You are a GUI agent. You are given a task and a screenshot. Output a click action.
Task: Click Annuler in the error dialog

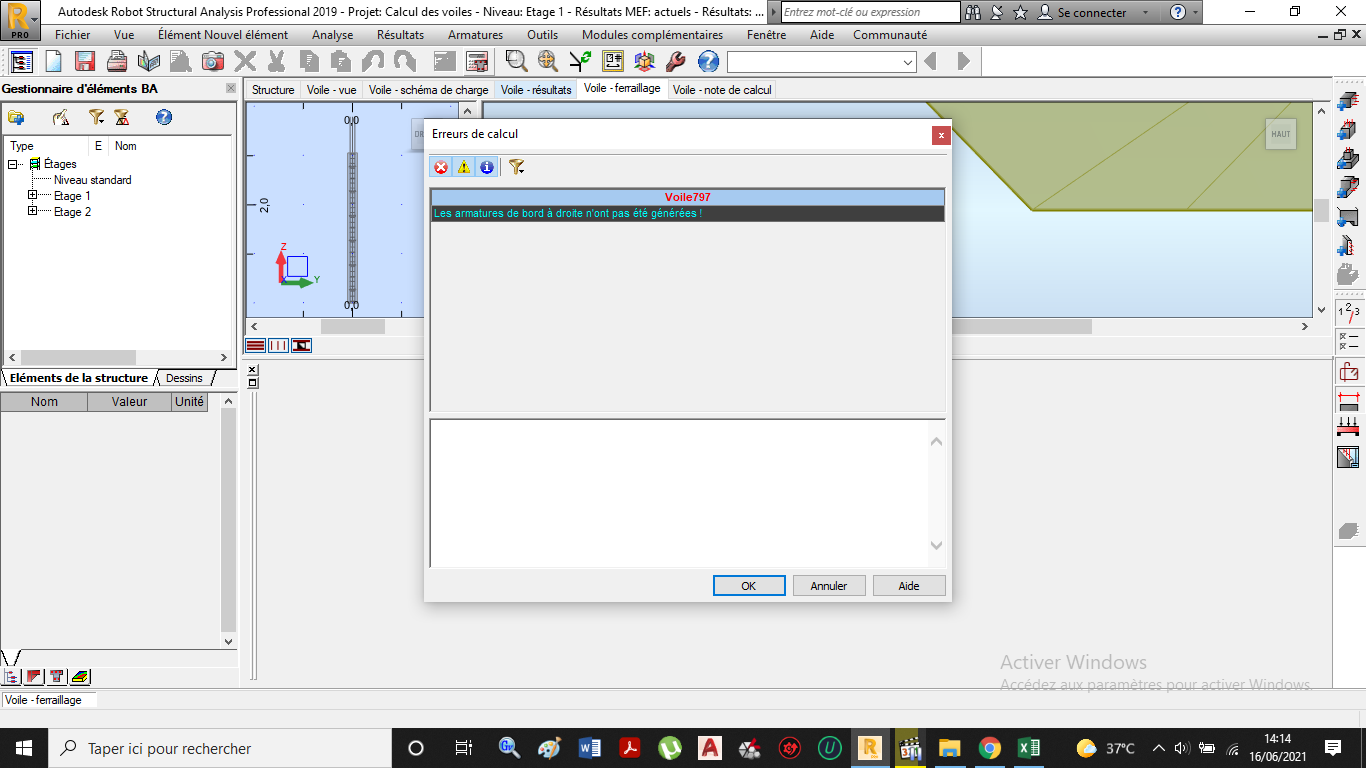(x=829, y=586)
